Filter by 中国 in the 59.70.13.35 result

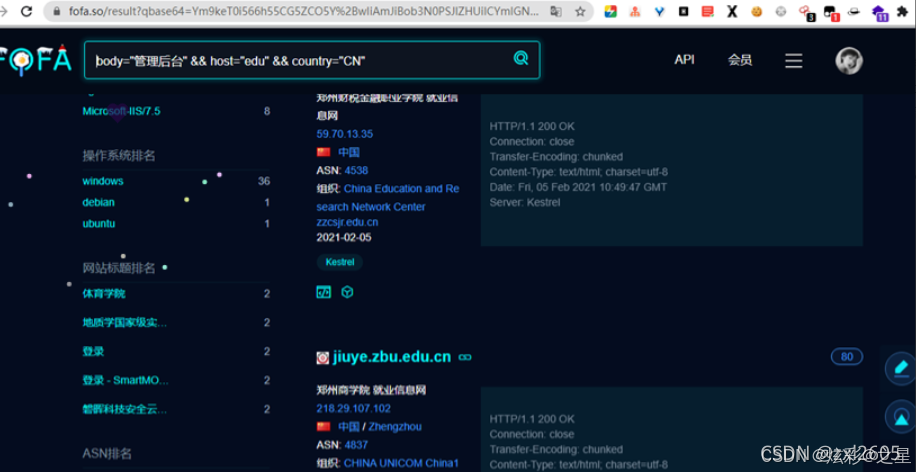pos(349,152)
